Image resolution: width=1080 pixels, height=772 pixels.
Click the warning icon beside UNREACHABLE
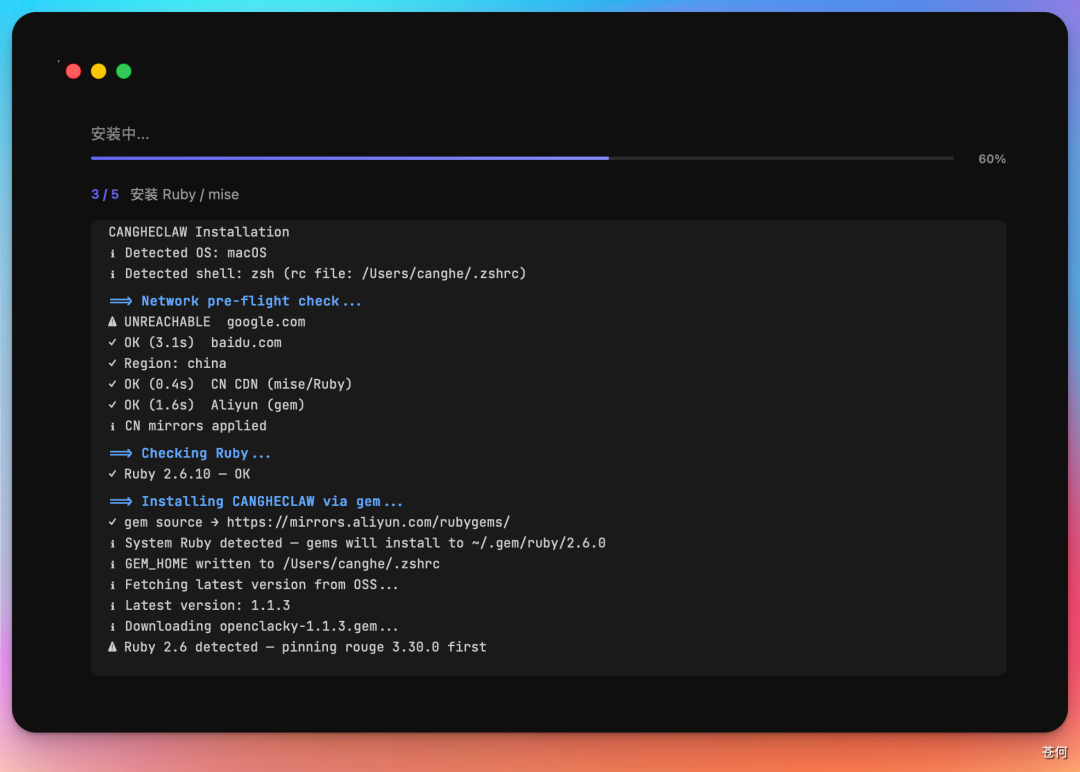click(112, 322)
